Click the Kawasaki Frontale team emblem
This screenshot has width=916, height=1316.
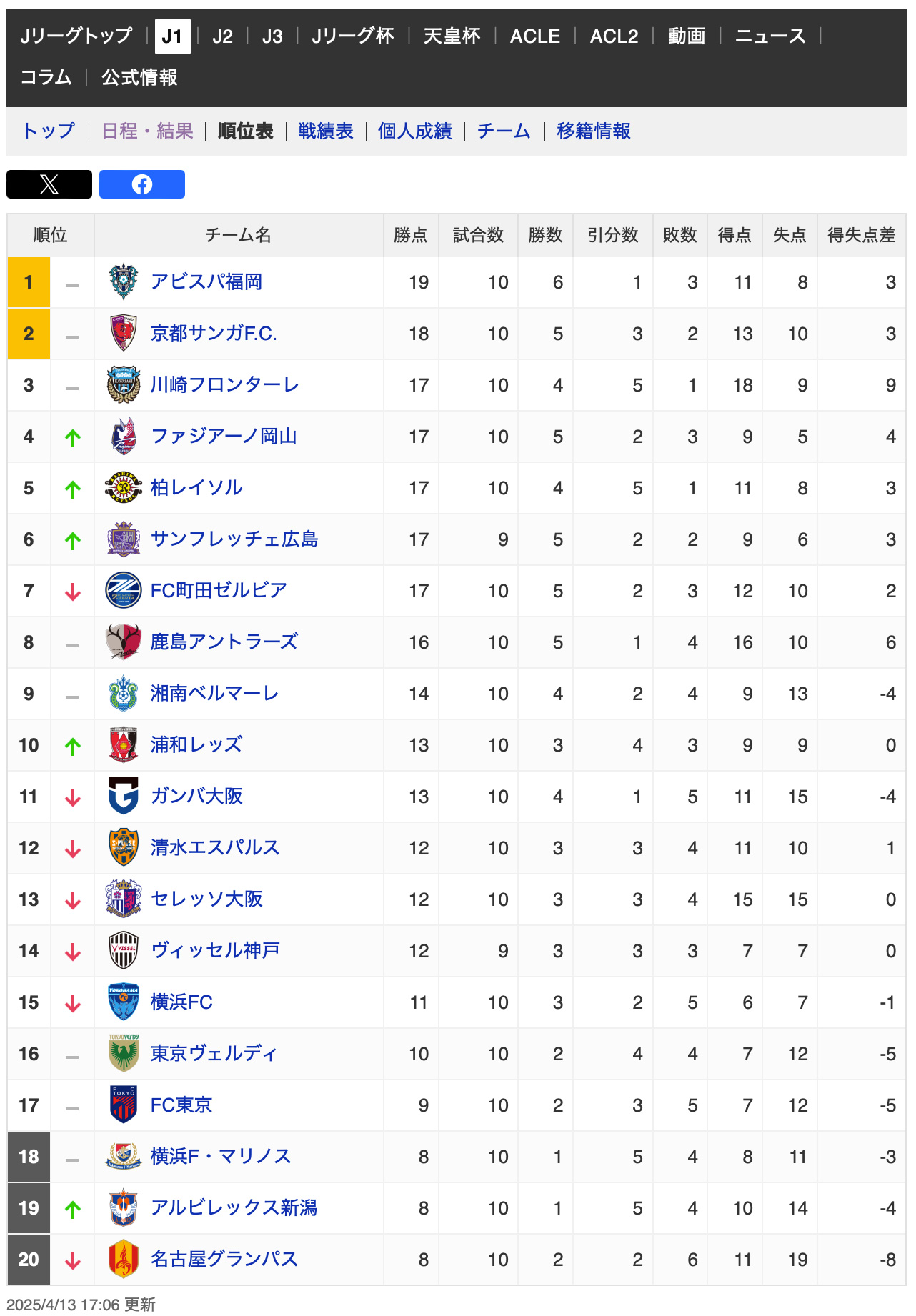tap(123, 385)
